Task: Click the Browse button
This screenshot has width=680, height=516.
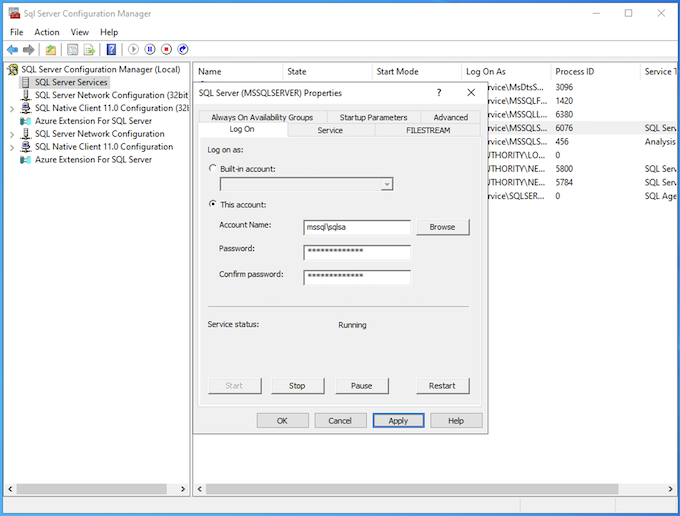Action: [442, 227]
